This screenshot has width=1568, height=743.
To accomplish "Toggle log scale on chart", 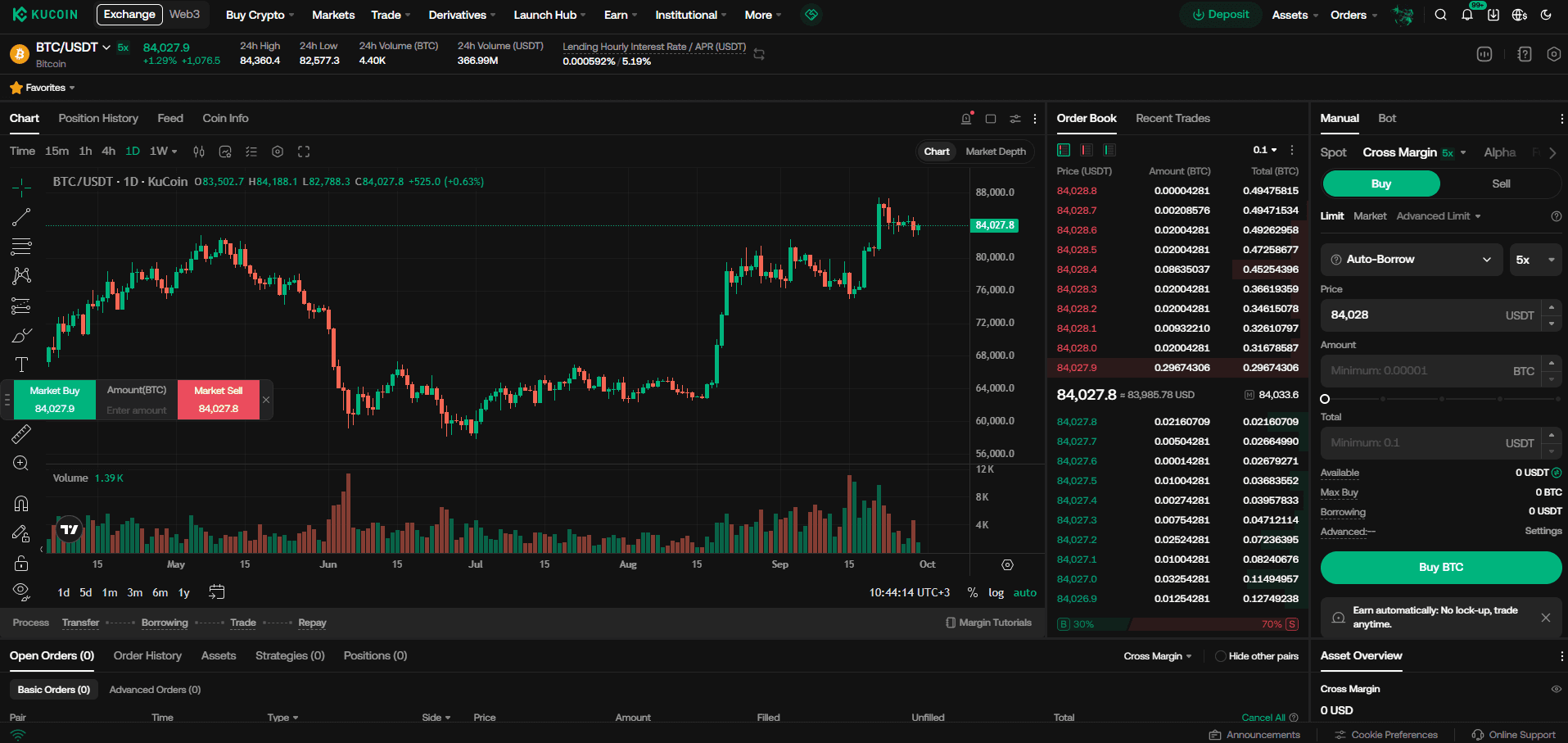I will (996, 592).
